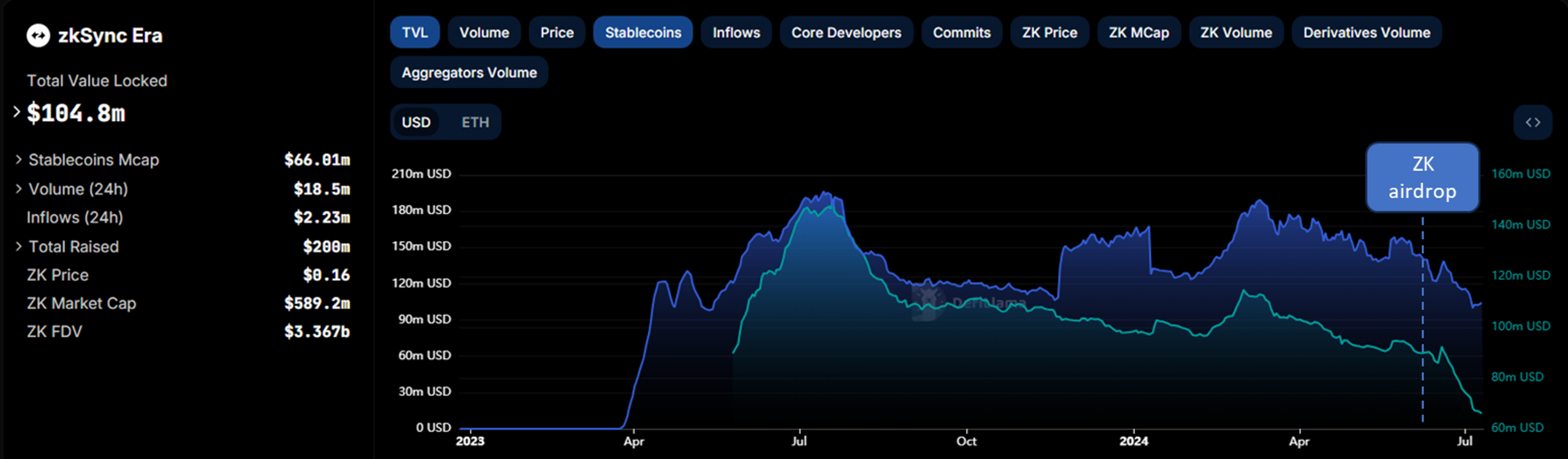Click the $0.16 ZK price value
The image size is (1568, 459).
coord(326,275)
